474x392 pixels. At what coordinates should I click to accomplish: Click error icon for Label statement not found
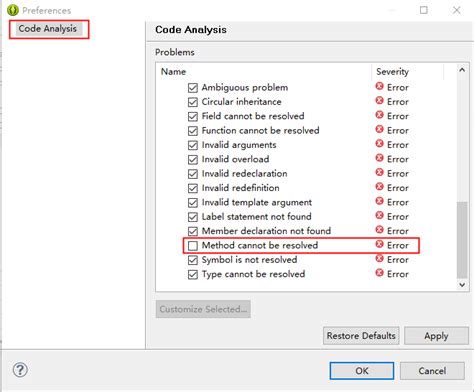tap(379, 216)
